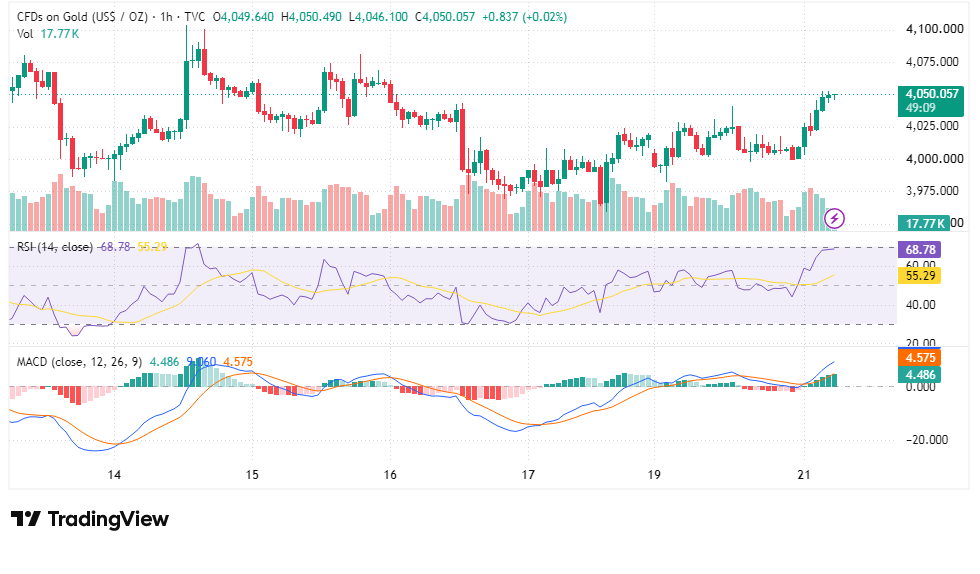980x574 pixels.
Task: Click the date label 21 on time axis
Action: click(804, 475)
